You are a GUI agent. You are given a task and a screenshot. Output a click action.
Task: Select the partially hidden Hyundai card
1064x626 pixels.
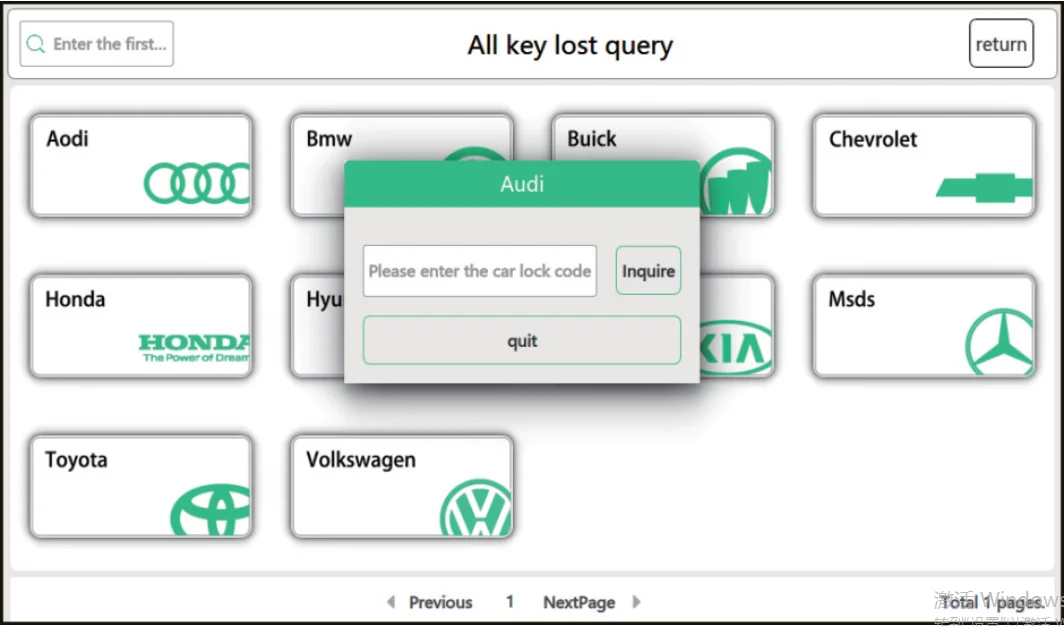318,326
